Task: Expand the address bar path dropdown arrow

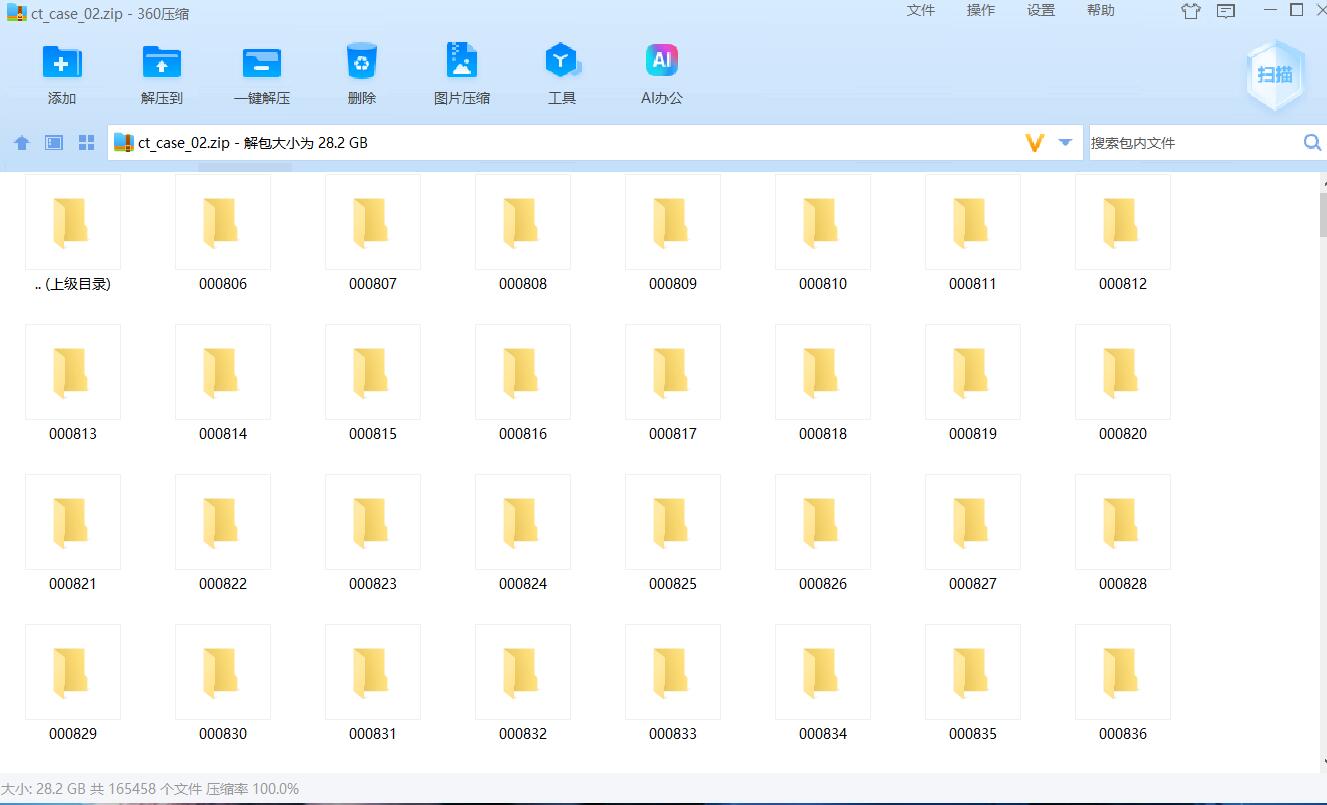Action: pos(1065,143)
